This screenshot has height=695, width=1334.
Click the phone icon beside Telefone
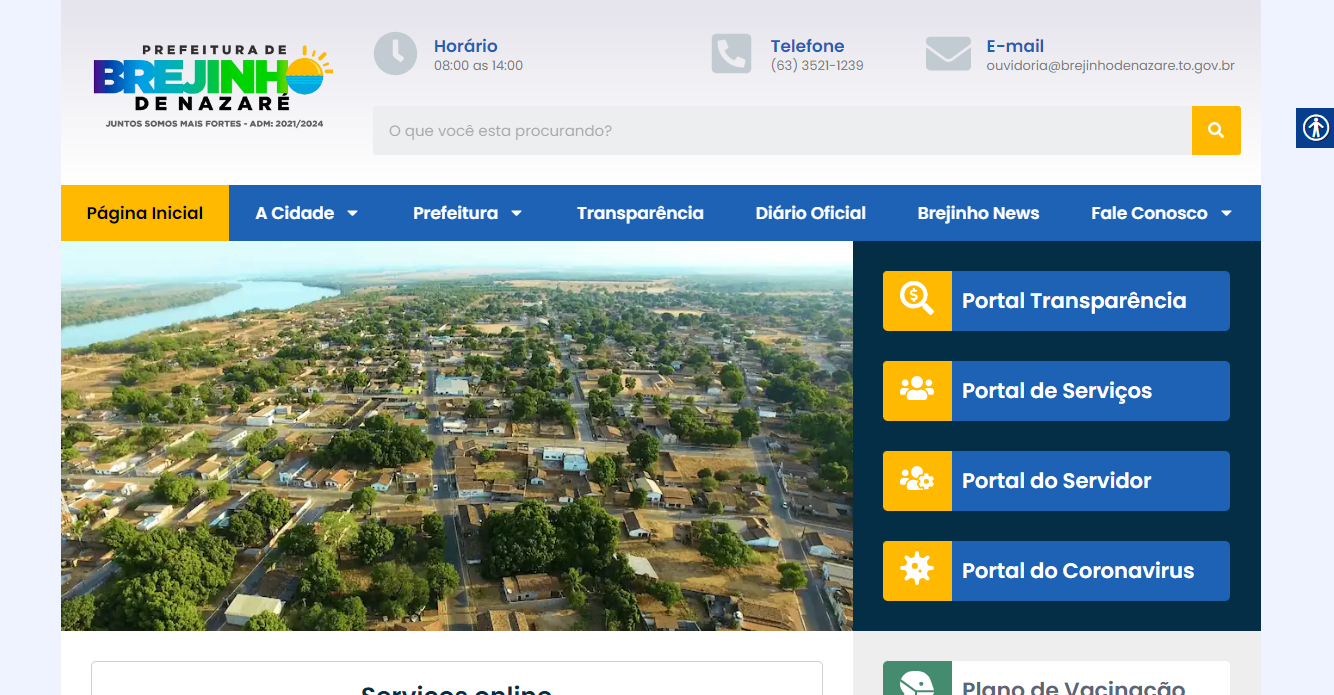[x=731, y=54]
